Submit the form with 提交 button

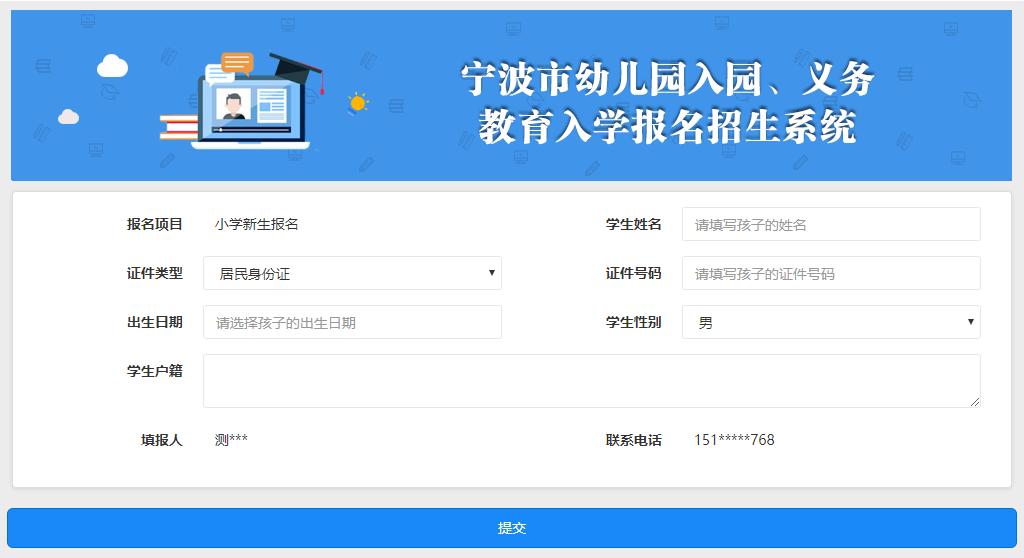click(x=512, y=528)
